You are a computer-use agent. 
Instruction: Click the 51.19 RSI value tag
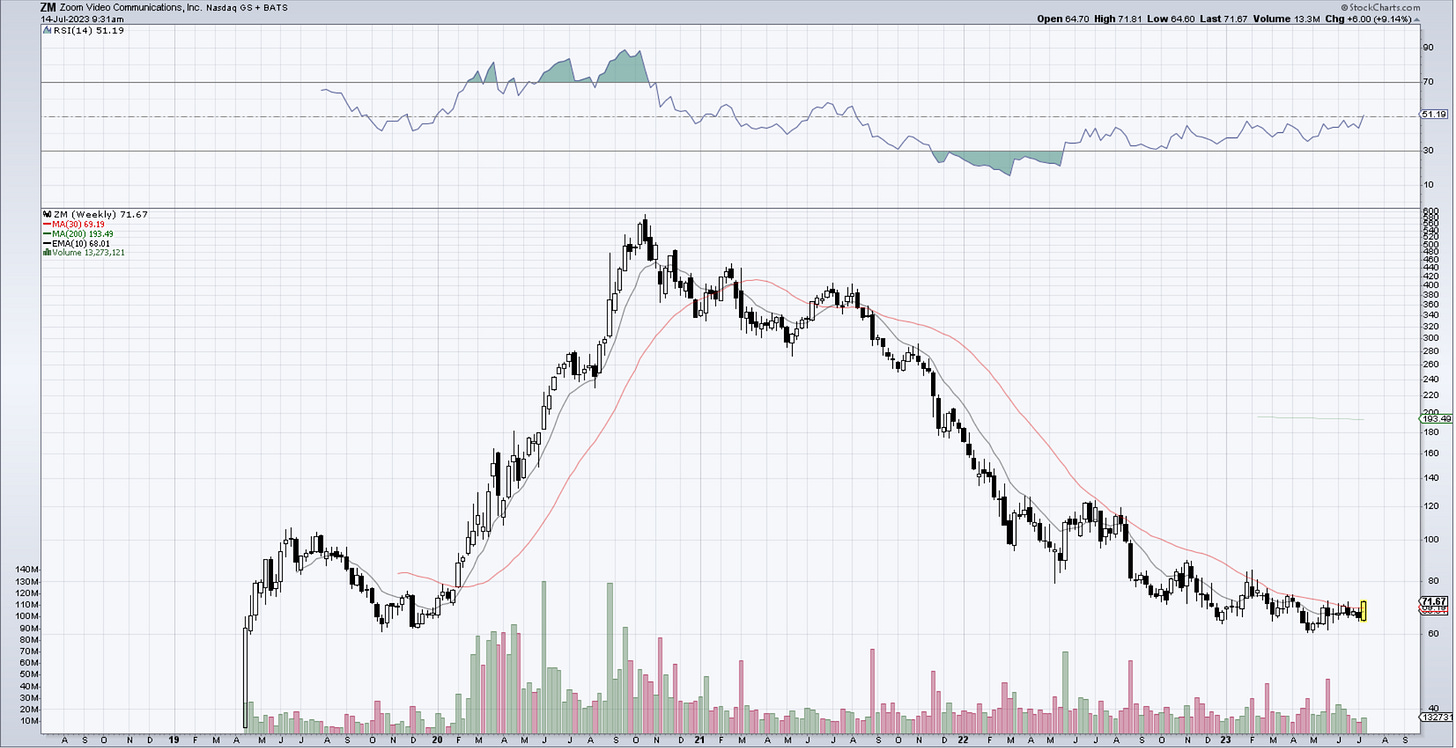click(1433, 115)
